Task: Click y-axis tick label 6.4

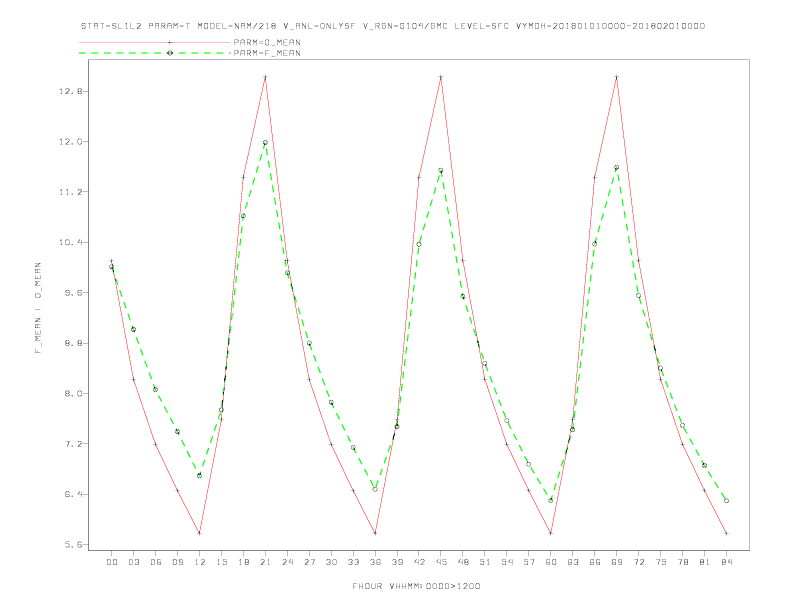Action: pos(73,494)
